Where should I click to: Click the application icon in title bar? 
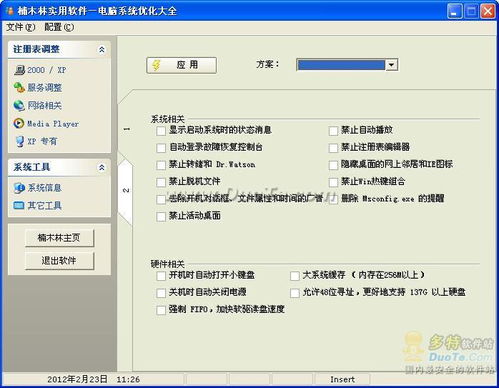tap(10, 11)
